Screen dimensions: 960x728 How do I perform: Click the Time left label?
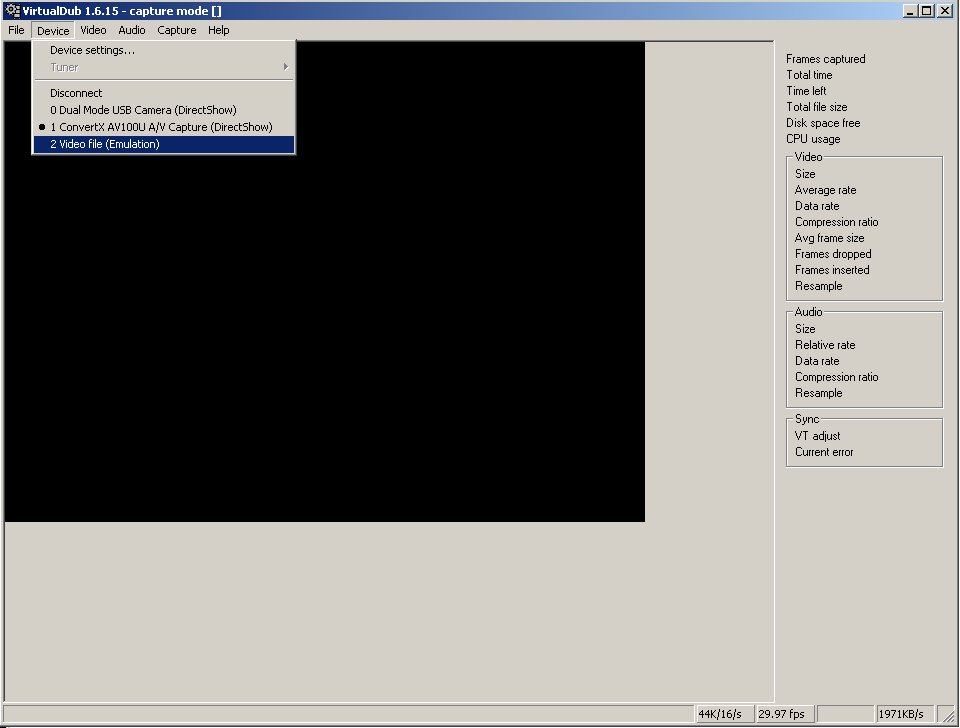click(x=806, y=91)
